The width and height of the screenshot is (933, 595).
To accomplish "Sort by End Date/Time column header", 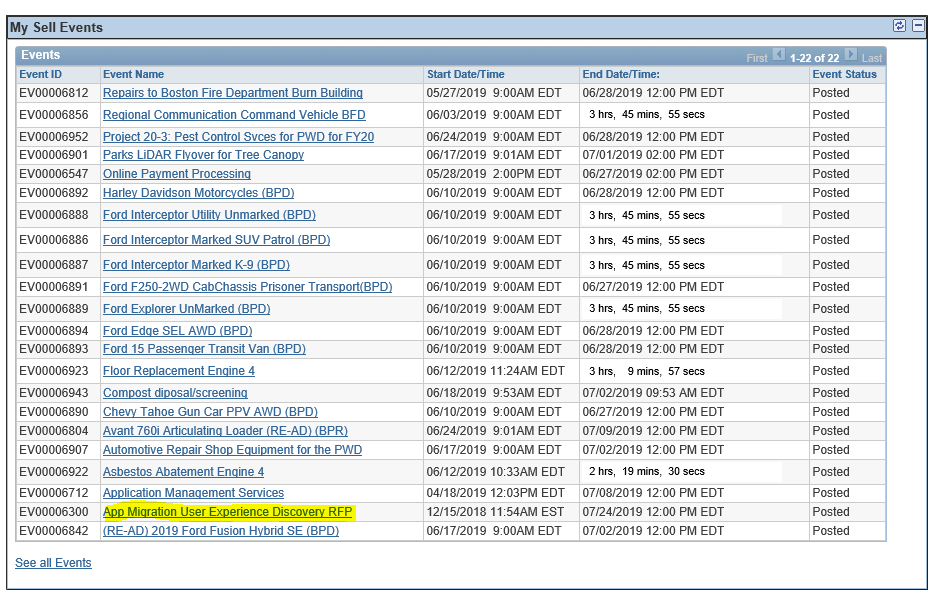I will (621, 74).
